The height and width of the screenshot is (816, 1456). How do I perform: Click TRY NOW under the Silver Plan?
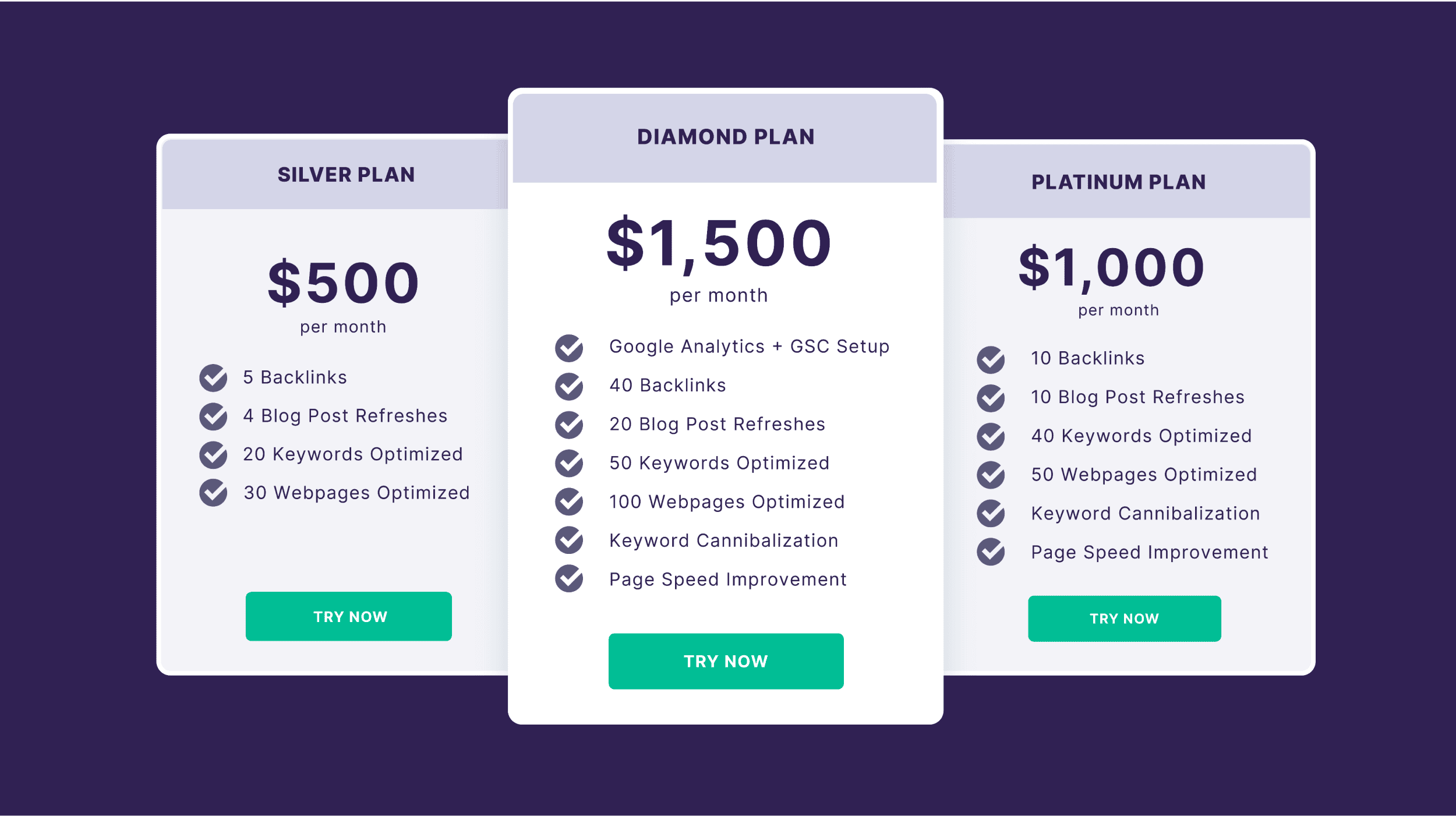pyautogui.click(x=348, y=616)
